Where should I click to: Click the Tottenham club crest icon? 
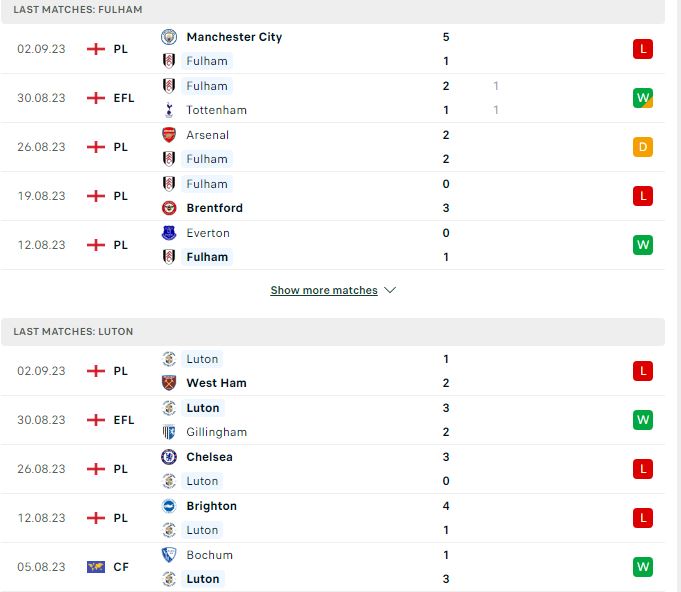pyautogui.click(x=169, y=110)
